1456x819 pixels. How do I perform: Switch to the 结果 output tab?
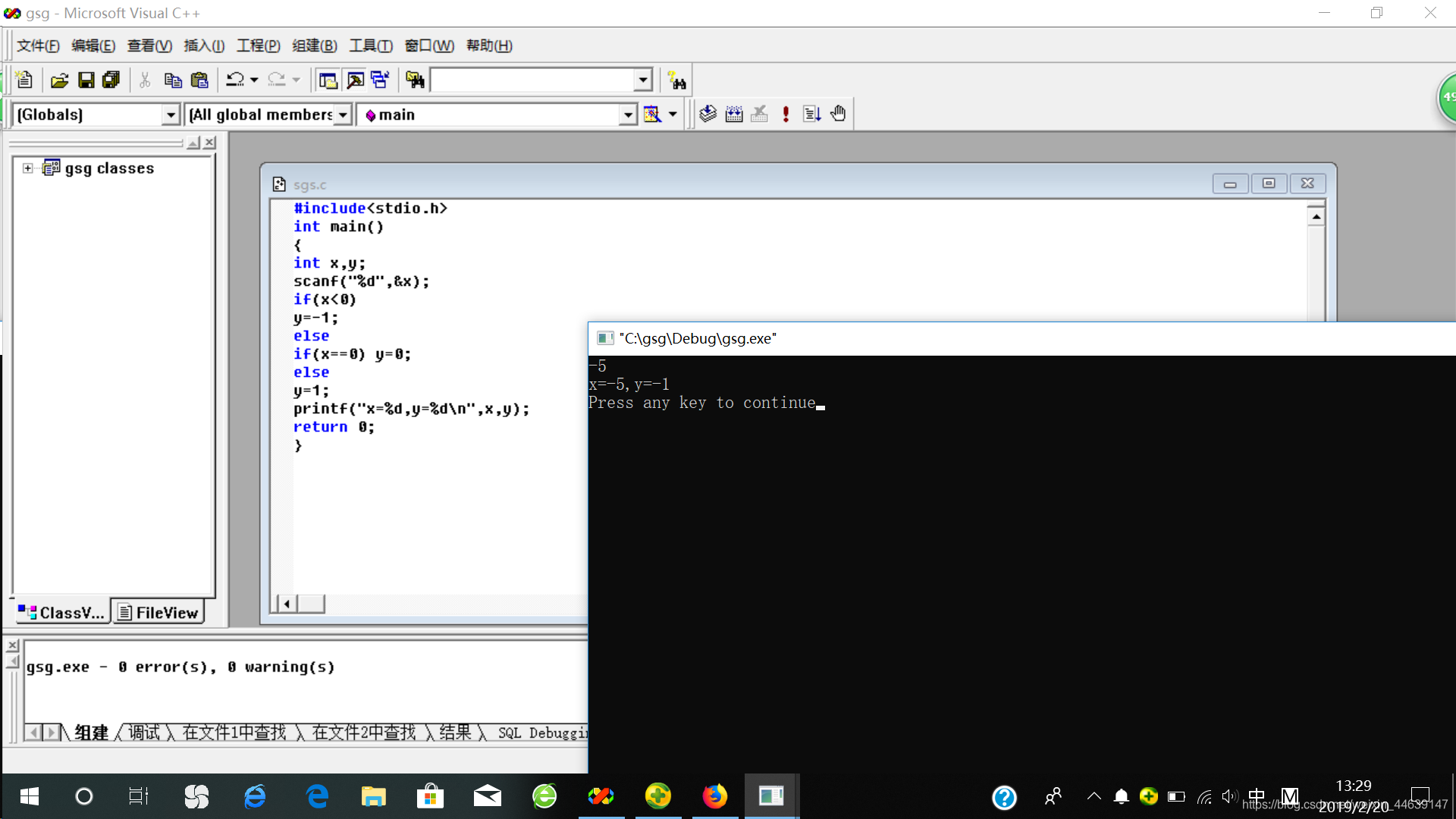(455, 733)
